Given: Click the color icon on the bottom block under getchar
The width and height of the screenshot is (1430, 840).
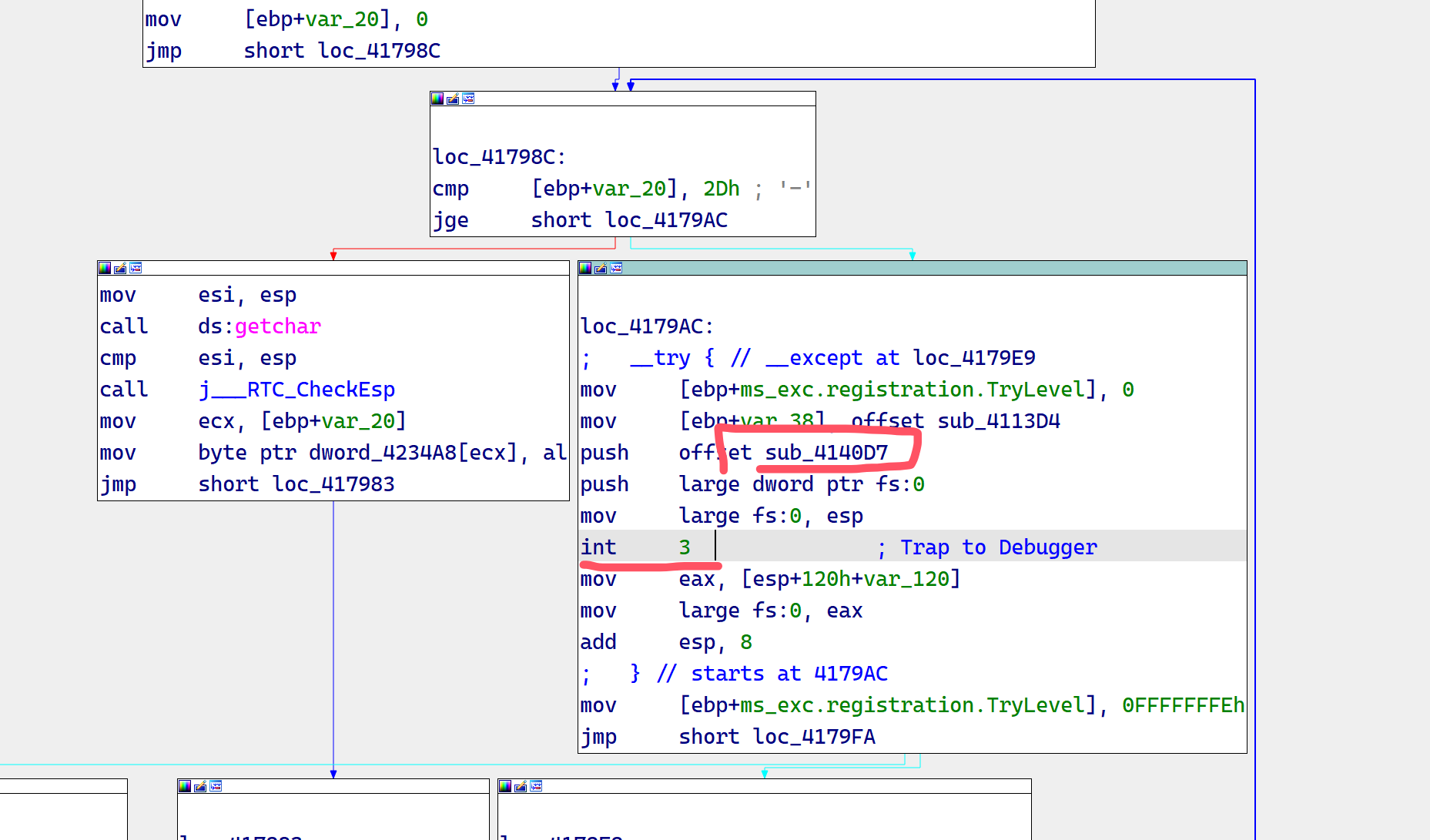Looking at the screenshot, I should [x=185, y=786].
